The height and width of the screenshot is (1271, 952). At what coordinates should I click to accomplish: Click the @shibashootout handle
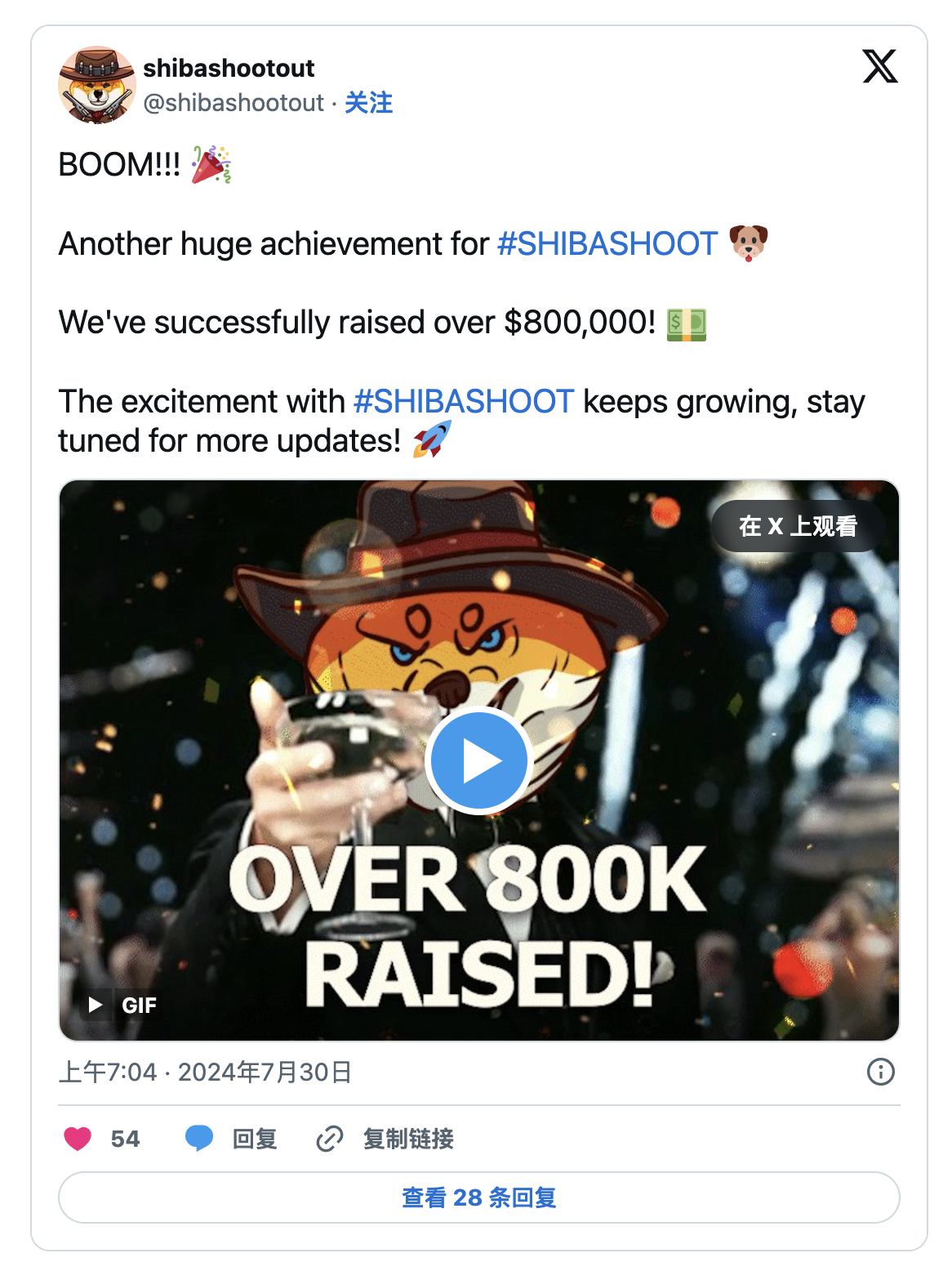[x=234, y=103]
